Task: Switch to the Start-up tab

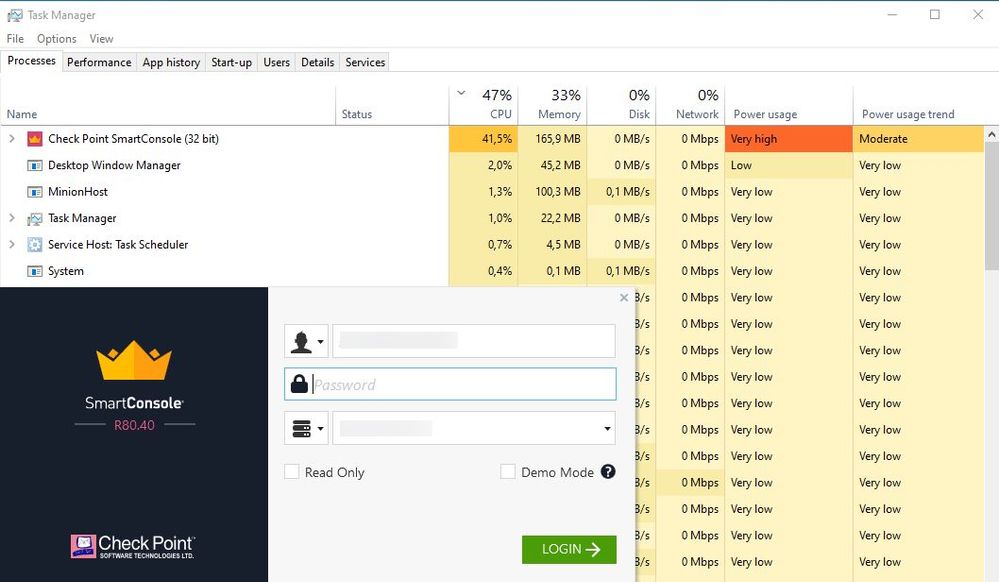Action: coord(231,62)
